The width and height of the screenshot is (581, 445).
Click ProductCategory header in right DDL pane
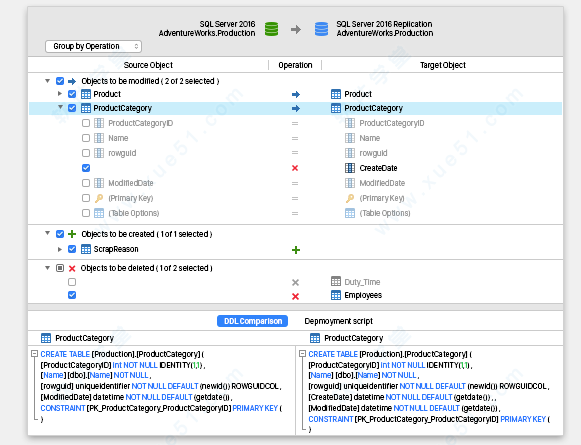click(353, 338)
